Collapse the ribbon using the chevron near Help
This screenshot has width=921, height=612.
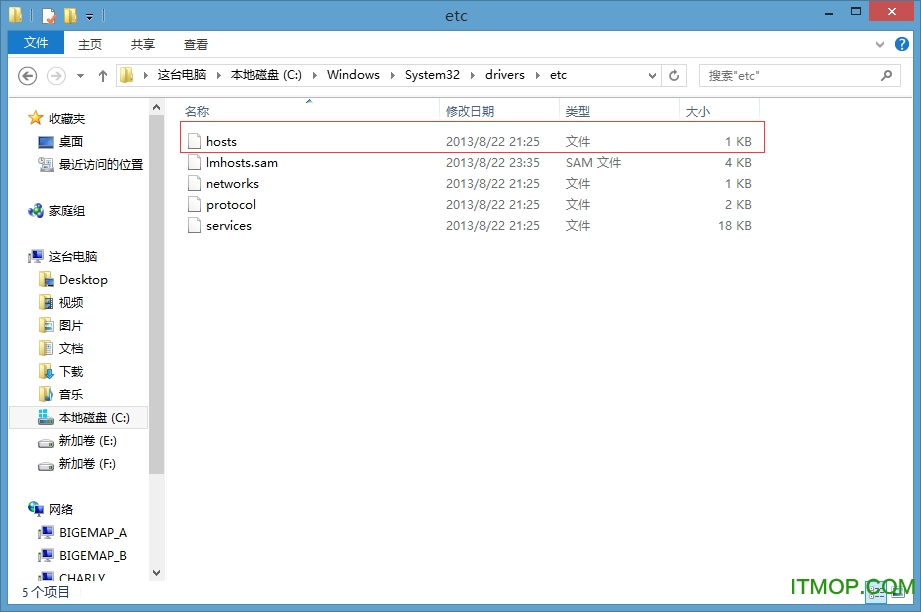(x=881, y=44)
